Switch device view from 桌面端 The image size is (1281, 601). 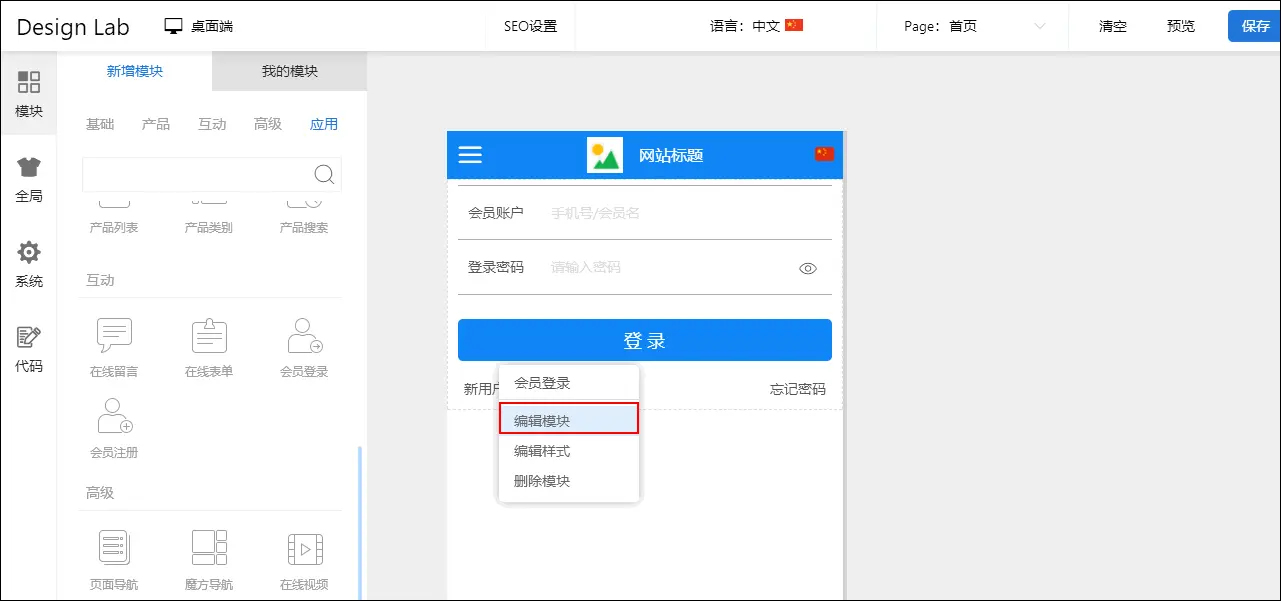[199, 26]
